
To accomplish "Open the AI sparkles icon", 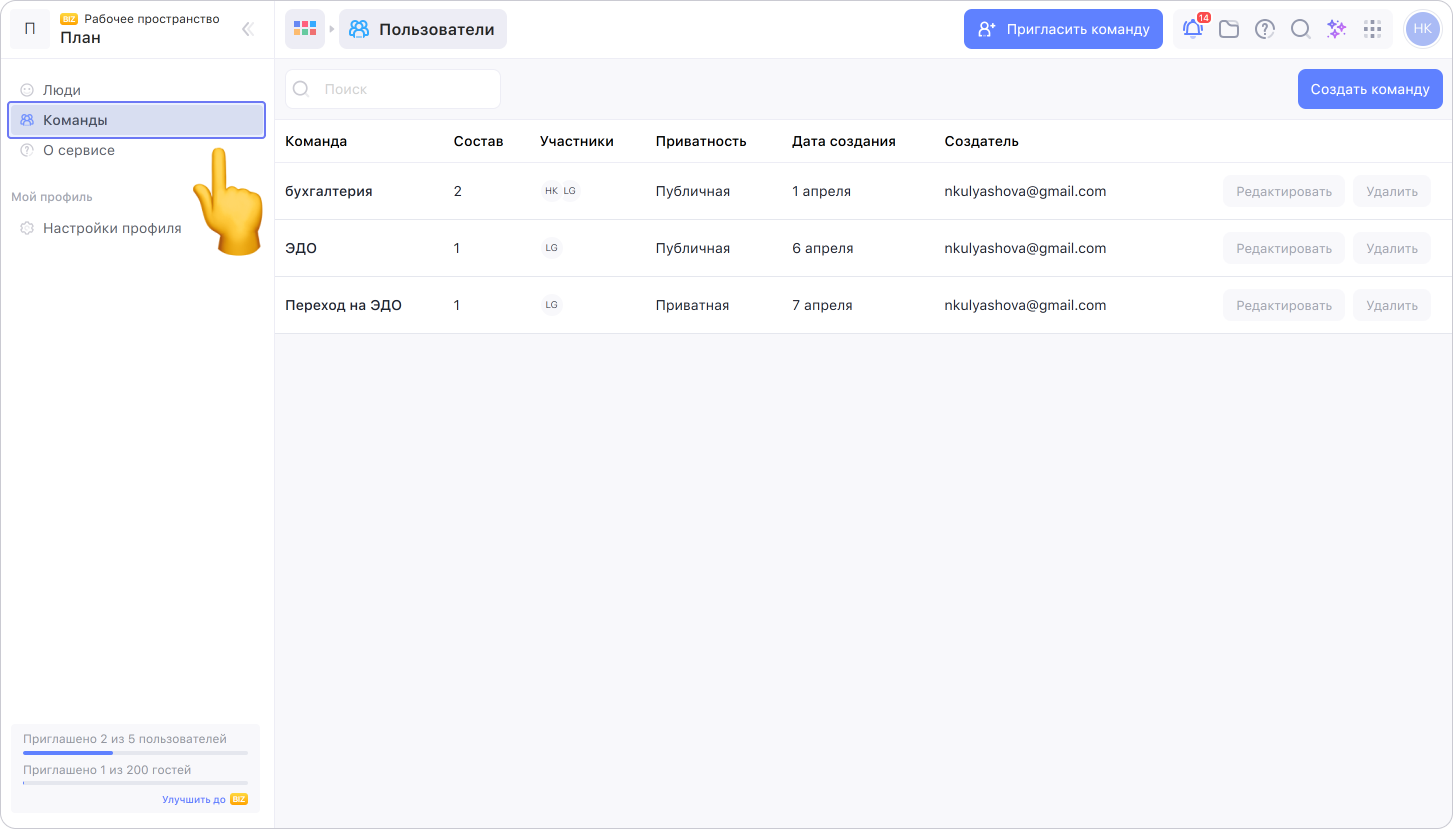I will click(x=1336, y=29).
